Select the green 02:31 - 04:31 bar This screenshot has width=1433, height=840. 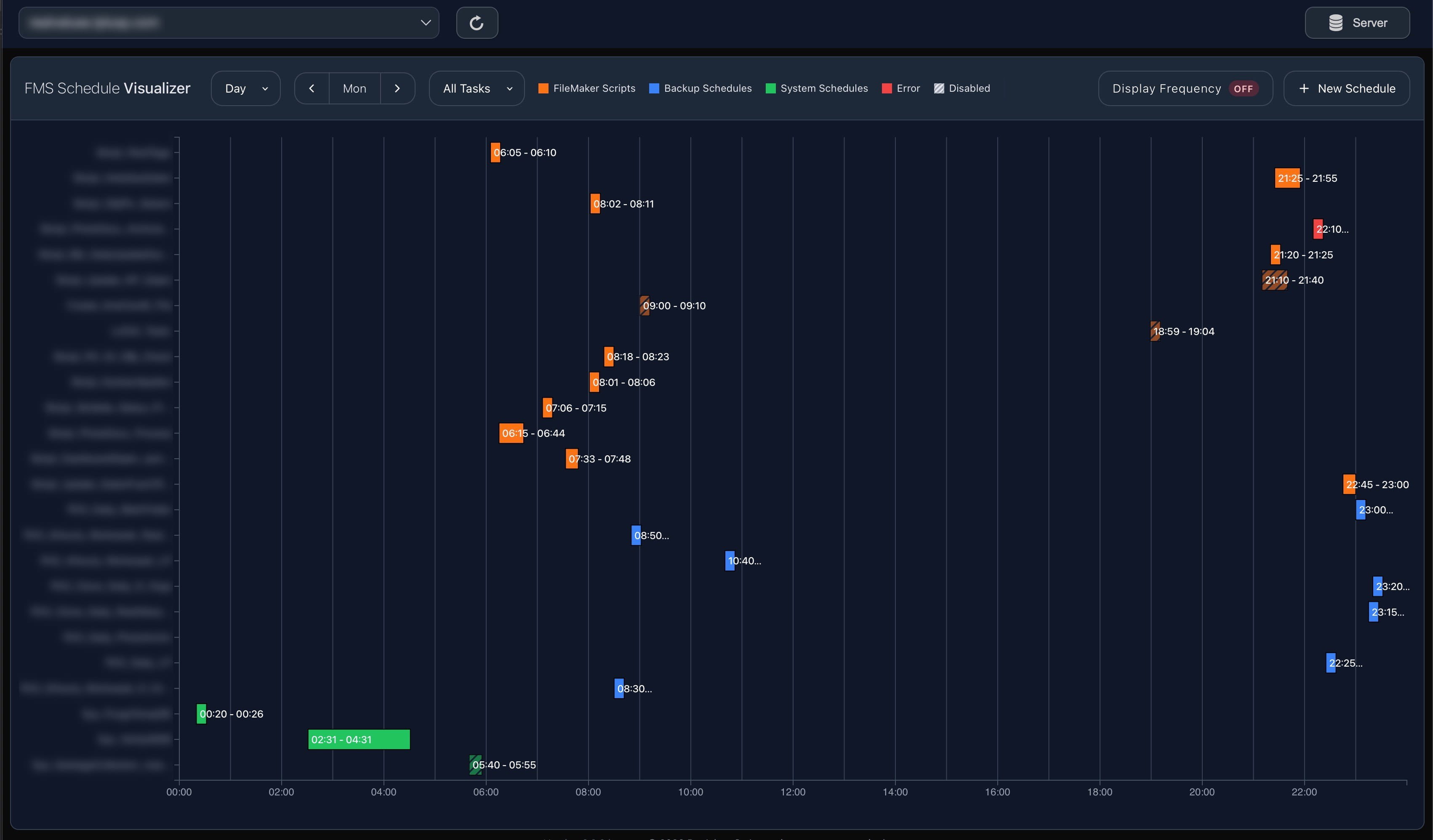359,739
